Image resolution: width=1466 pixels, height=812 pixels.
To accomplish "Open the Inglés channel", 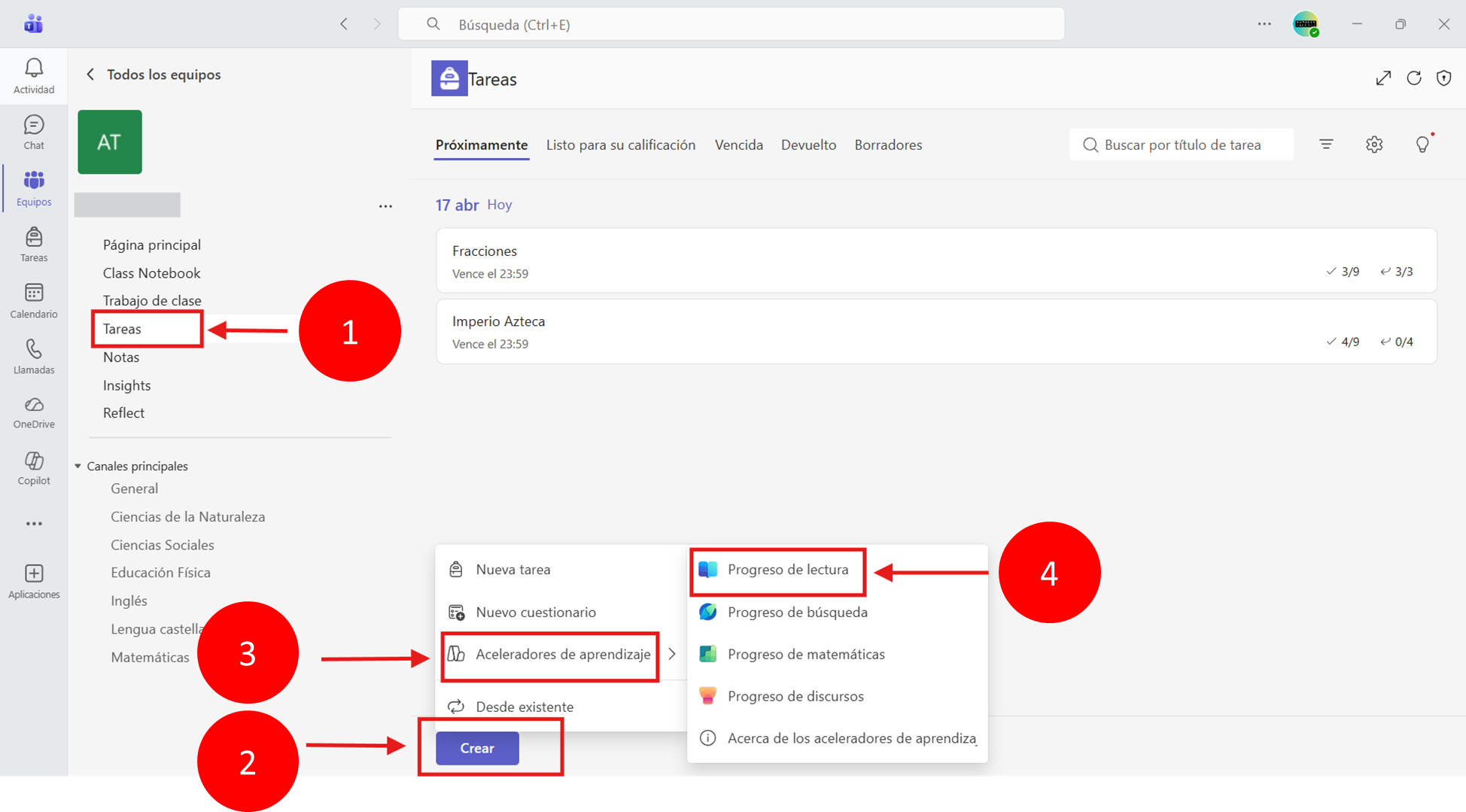I will 129,601.
